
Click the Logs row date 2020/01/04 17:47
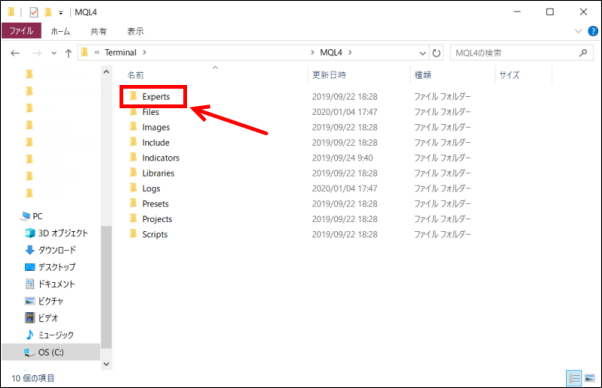(x=345, y=189)
